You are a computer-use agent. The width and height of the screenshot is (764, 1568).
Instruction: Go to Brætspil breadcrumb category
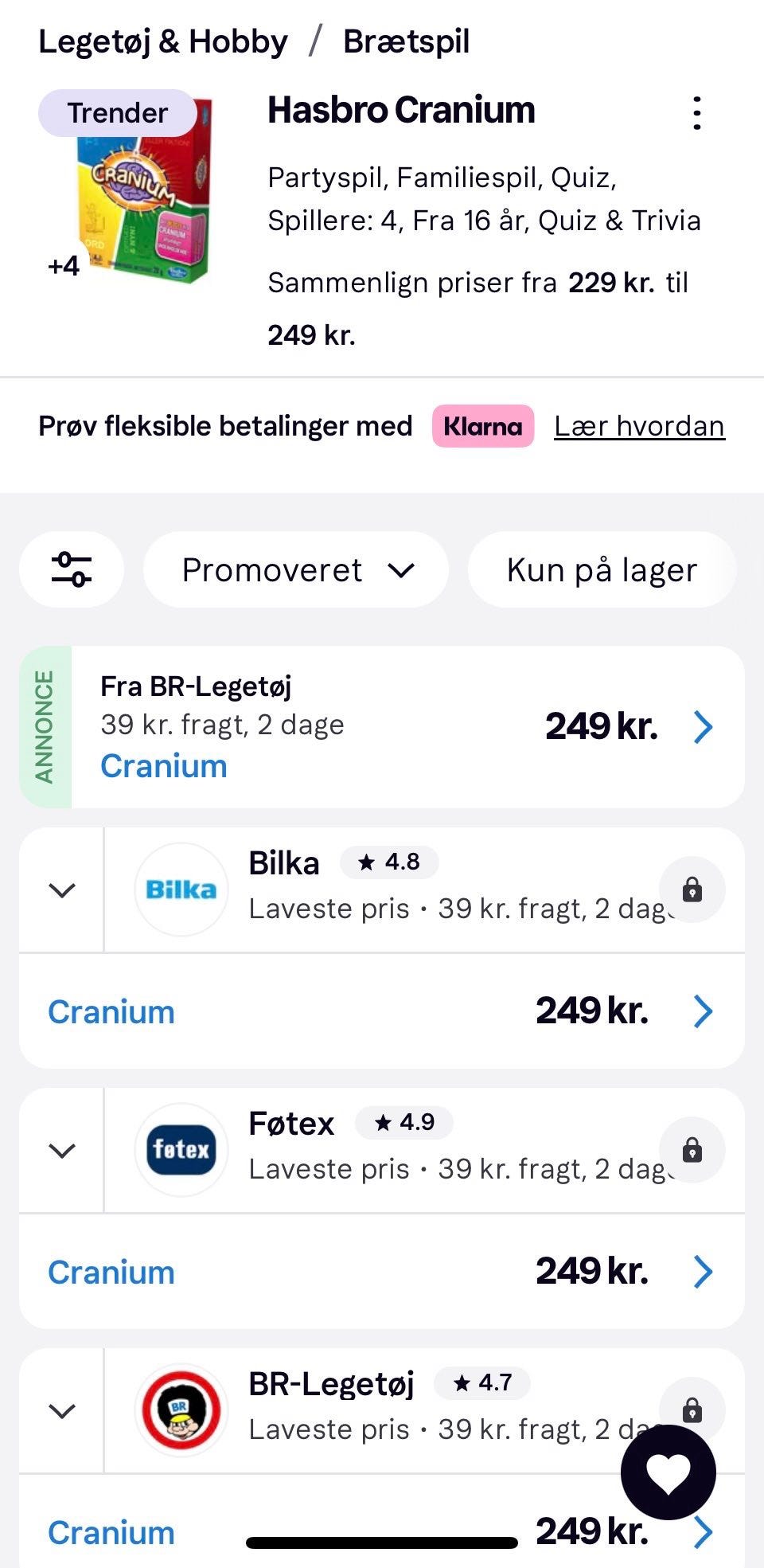406,42
